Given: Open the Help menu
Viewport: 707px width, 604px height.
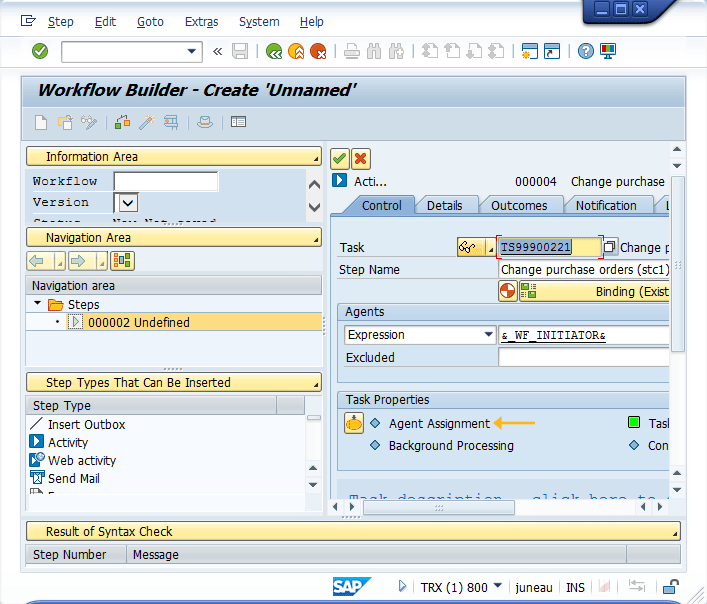Looking at the screenshot, I should click(312, 22).
